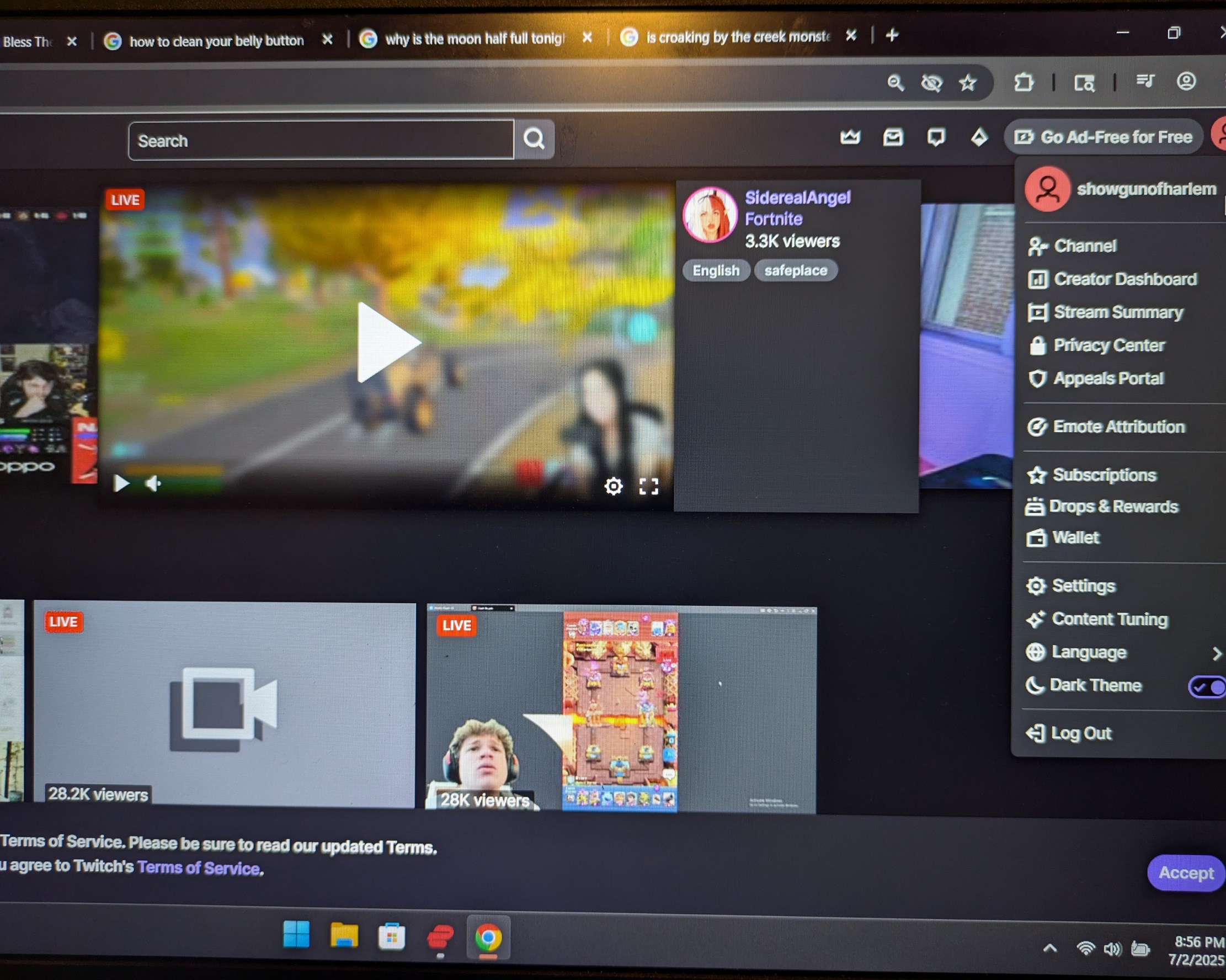Click Go Ad-Free for Free button
This screenshot has height=980, width=1226.
tap(1103, 137)
